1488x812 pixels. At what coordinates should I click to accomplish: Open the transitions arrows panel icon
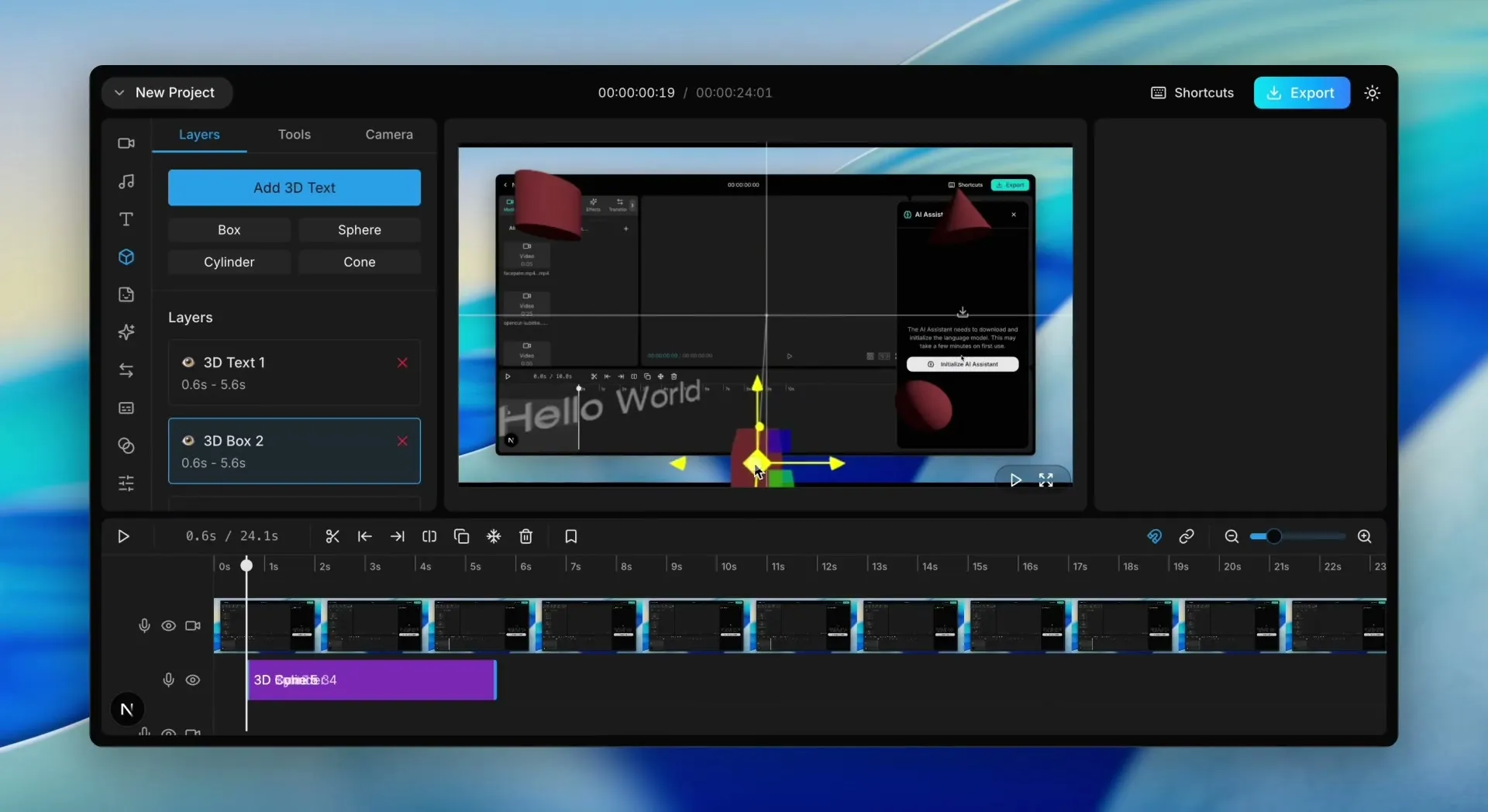(126, 370)
